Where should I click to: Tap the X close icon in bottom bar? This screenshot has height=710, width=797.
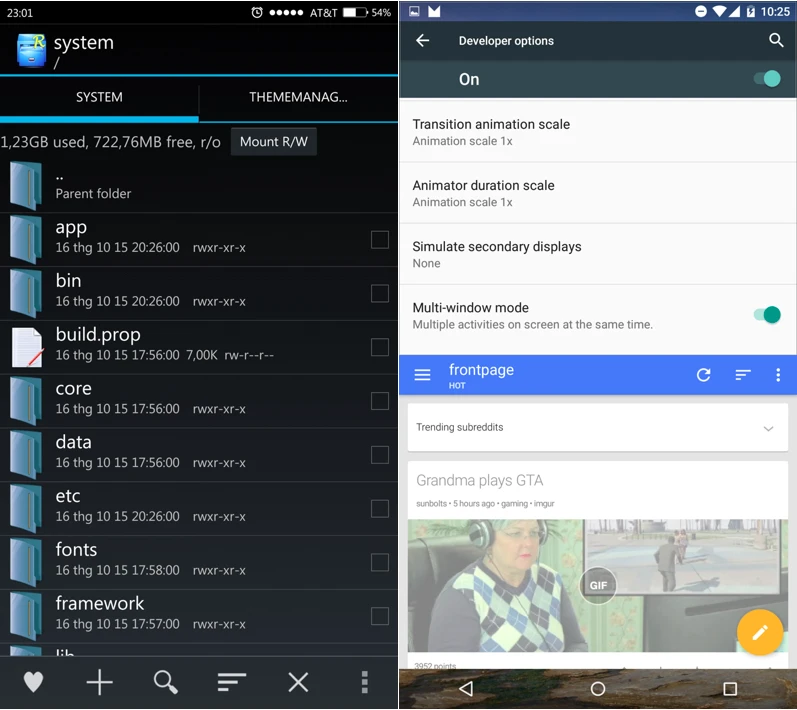pos(298,682)
